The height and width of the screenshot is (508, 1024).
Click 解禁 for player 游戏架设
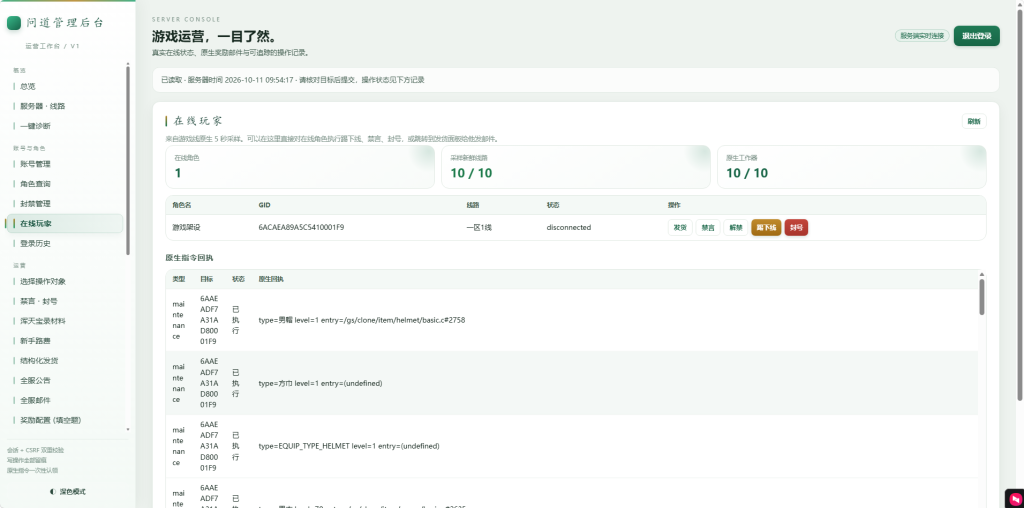tap(735, 228)
